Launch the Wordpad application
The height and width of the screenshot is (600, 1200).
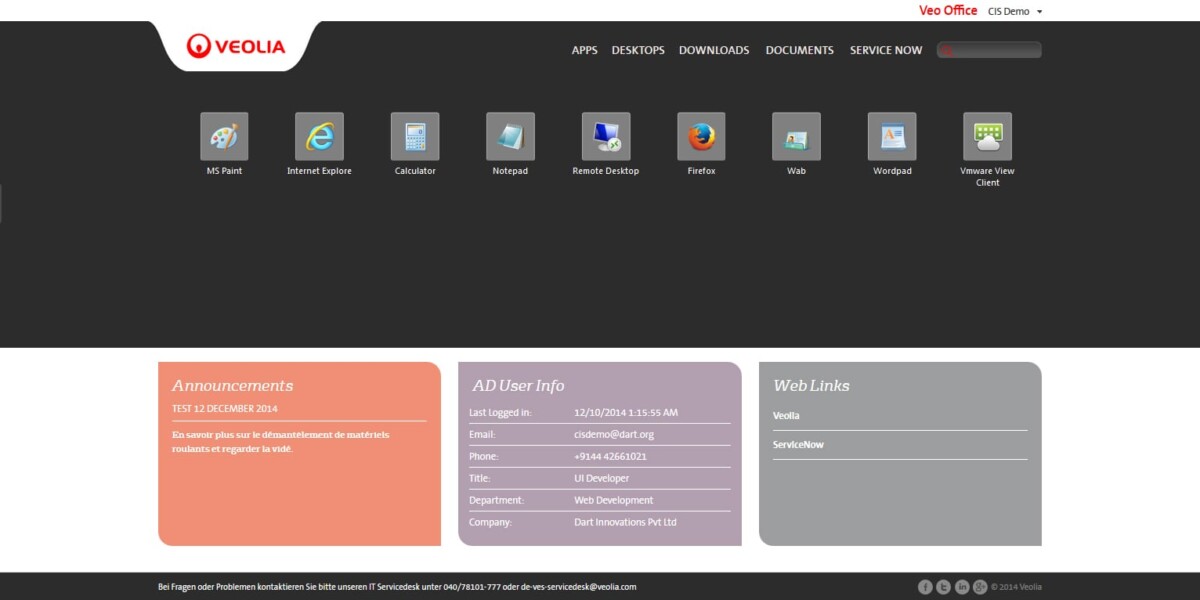click(892, 137)
